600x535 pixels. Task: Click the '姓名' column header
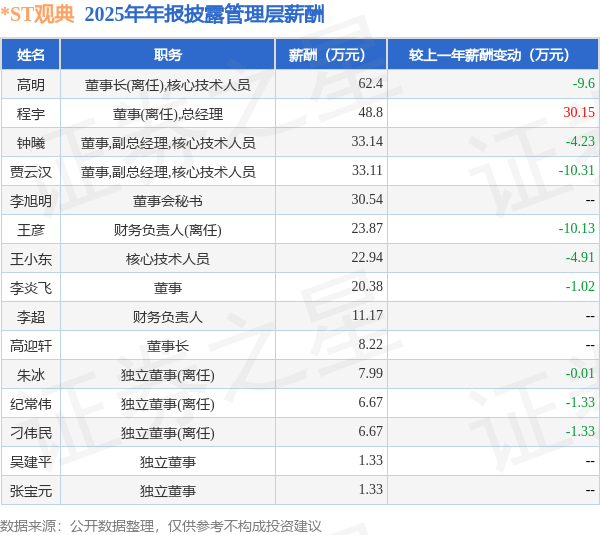point(31,55)
